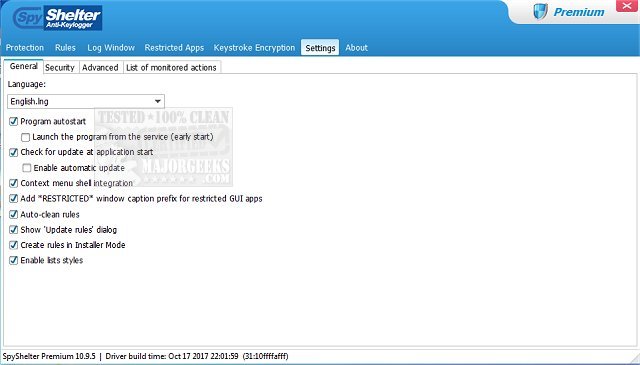Toggle Show 'Update rules' dialog checkbox
This screenshot has width=640, height=365.
point(13,230)
